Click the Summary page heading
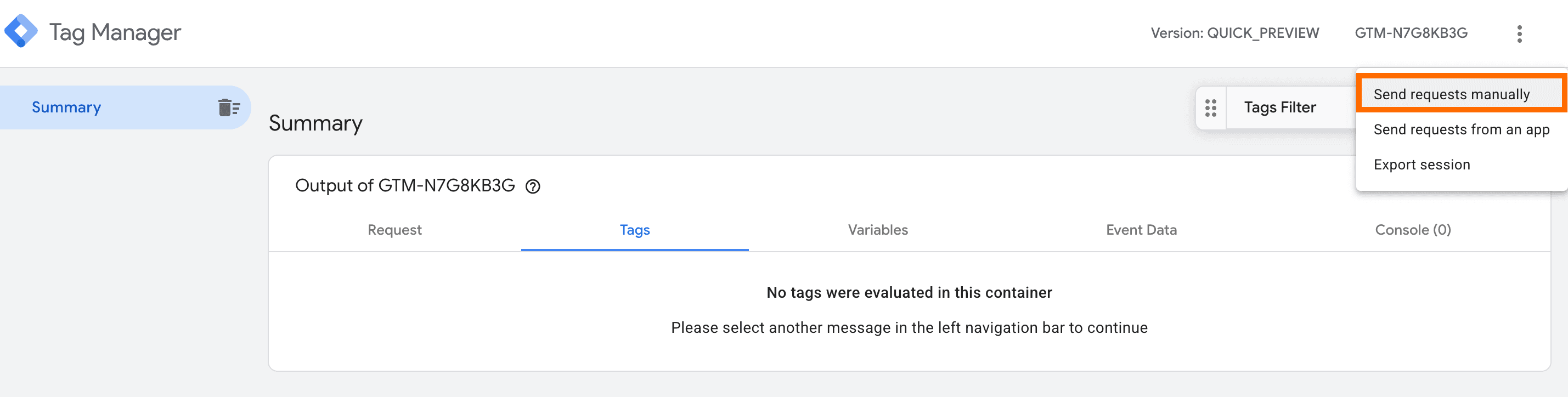 pos(316,123)
